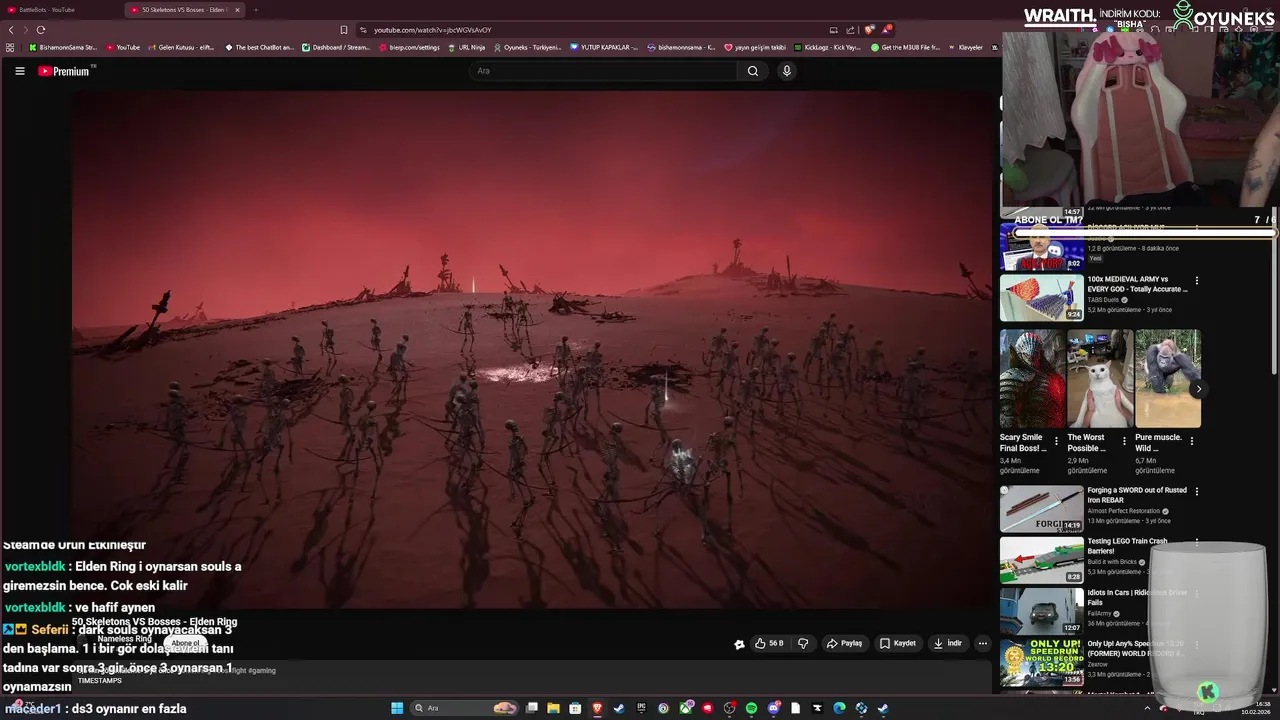Open File Explorer from taskbar

(x=553, y=708)
